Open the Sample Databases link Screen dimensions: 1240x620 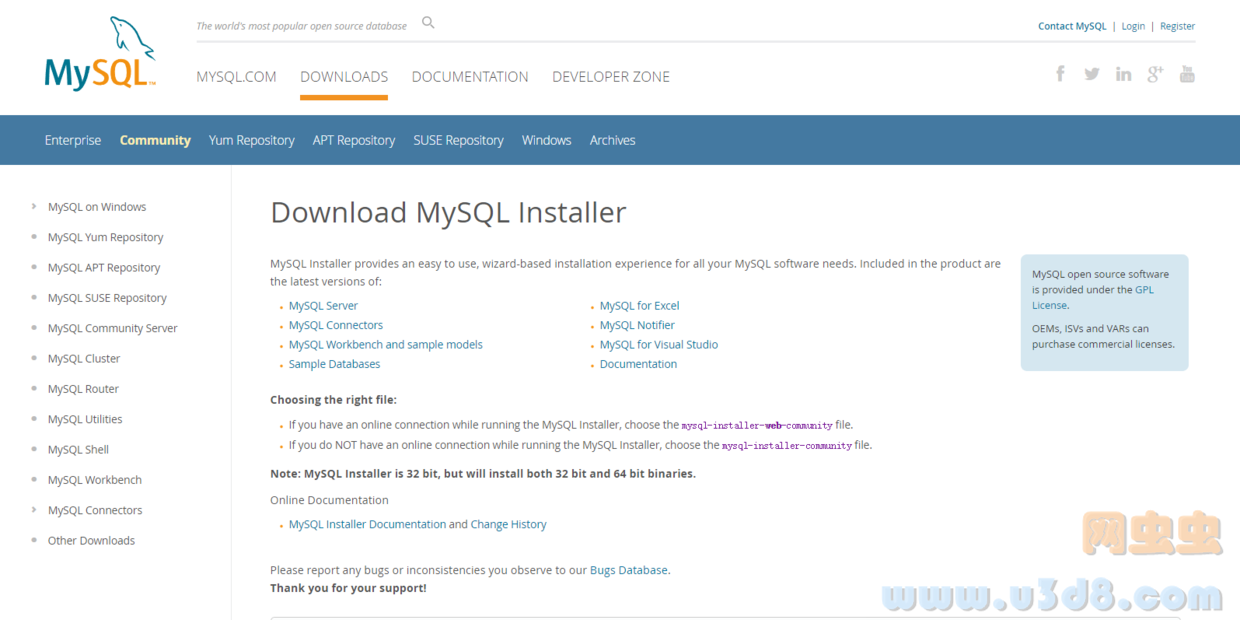pos(334,364)
